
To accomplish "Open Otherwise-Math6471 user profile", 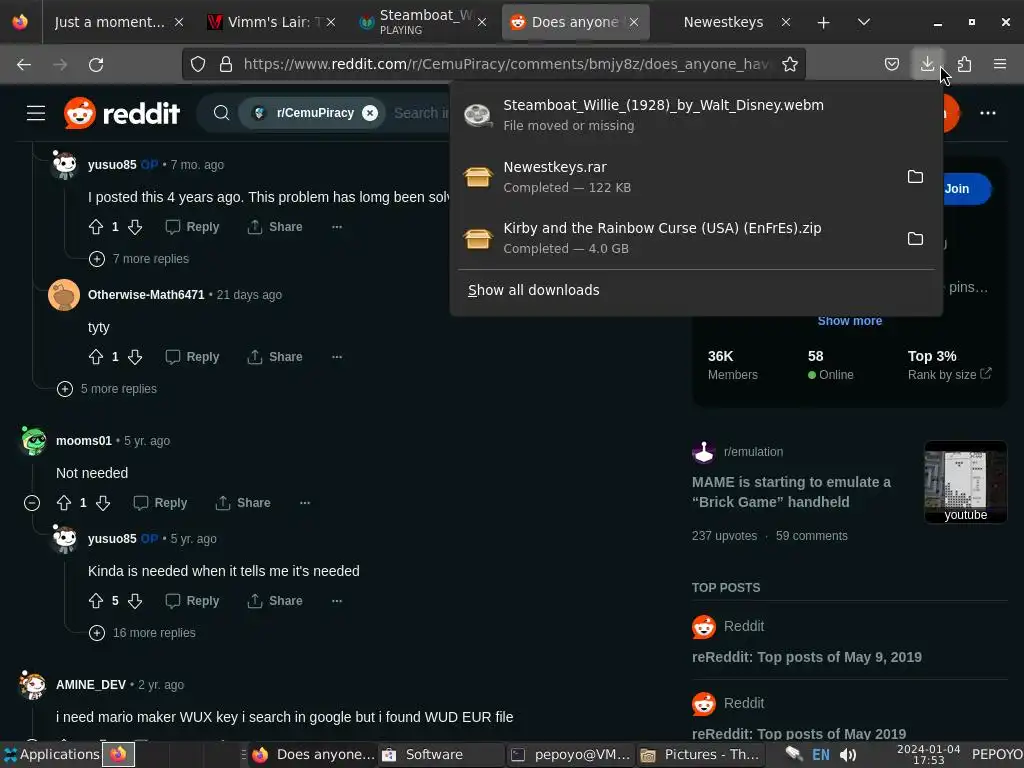I will coord(146,295).
